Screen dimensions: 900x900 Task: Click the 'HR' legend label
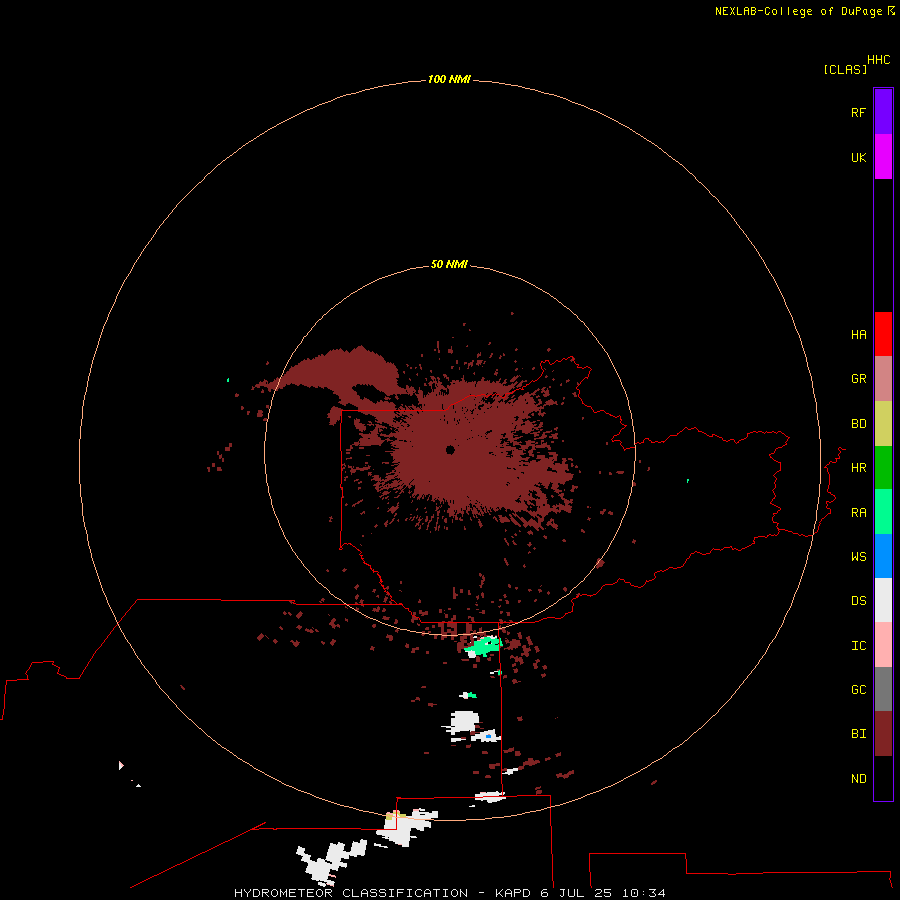pyautogui.click(x=858, y=468)
